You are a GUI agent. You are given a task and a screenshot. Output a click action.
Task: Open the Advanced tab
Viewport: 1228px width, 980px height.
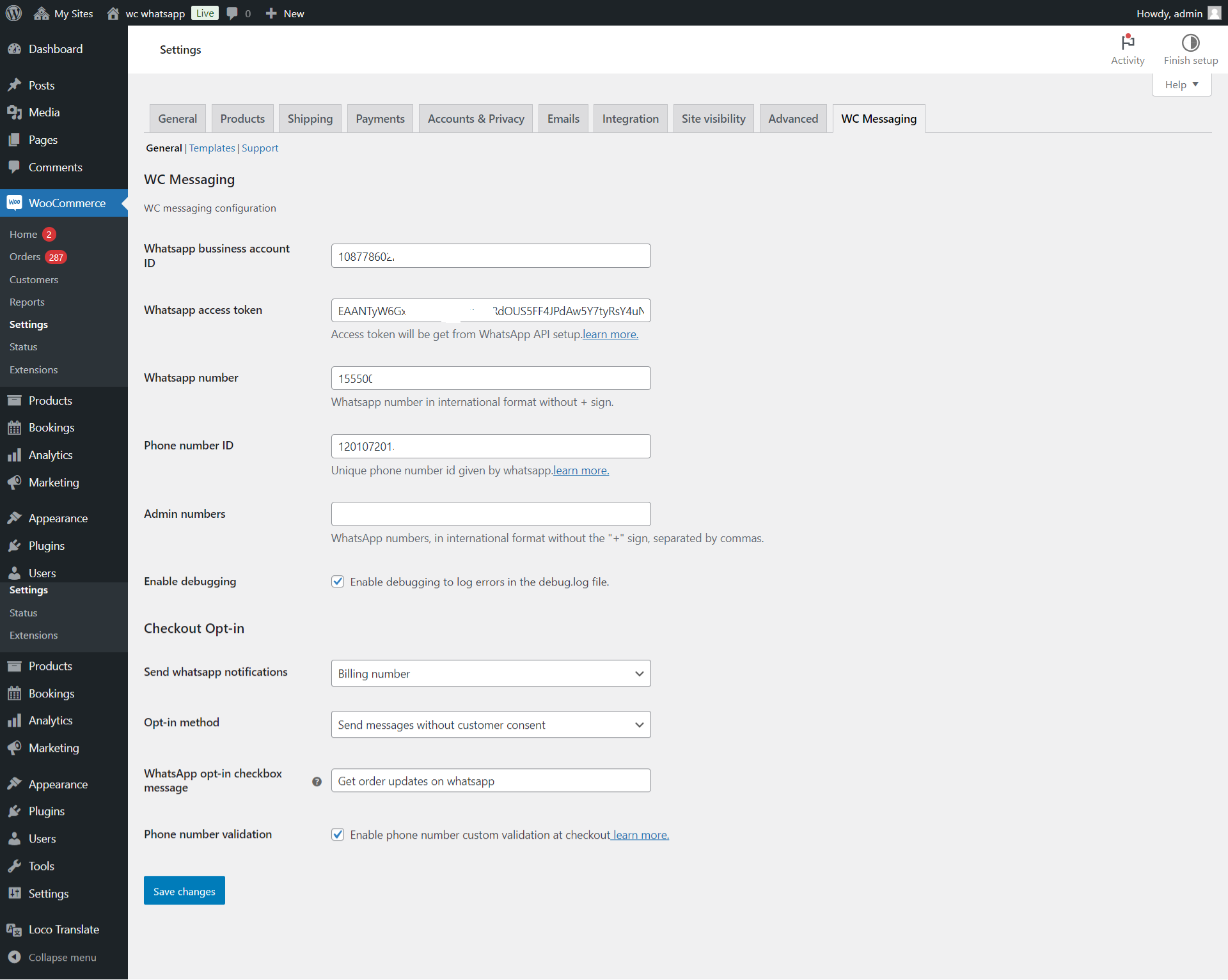click(793, 119)
